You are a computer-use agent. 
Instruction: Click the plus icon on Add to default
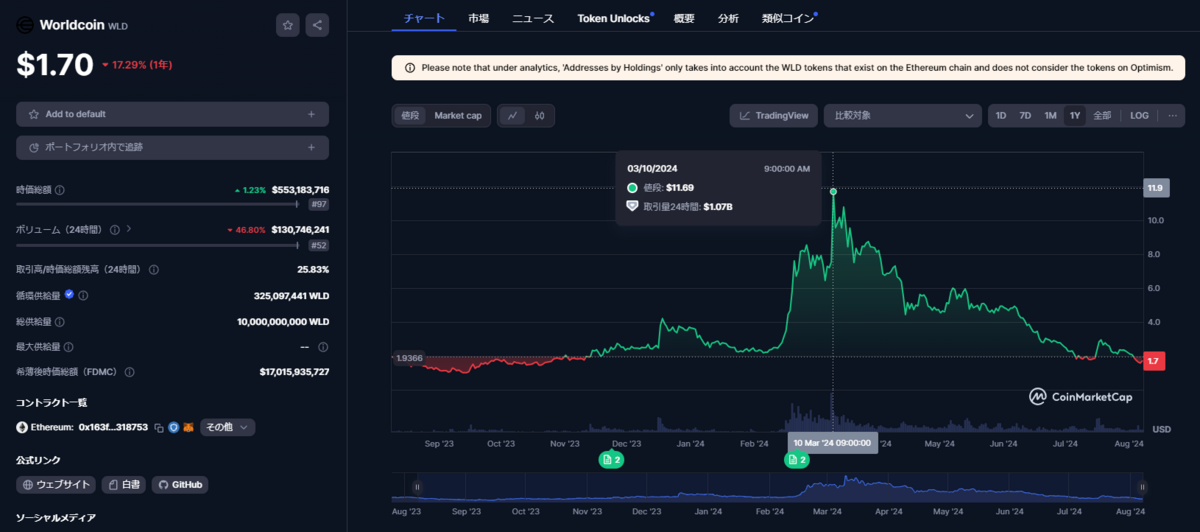coord(311,114)
